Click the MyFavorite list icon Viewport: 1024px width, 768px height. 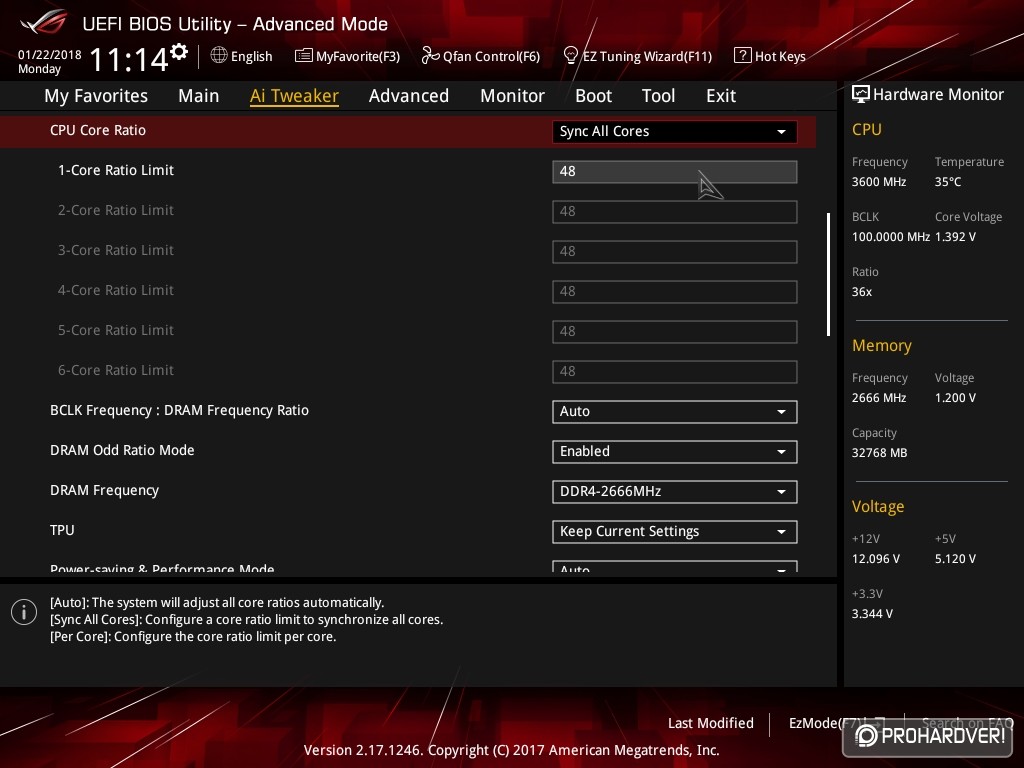[303, 56]
